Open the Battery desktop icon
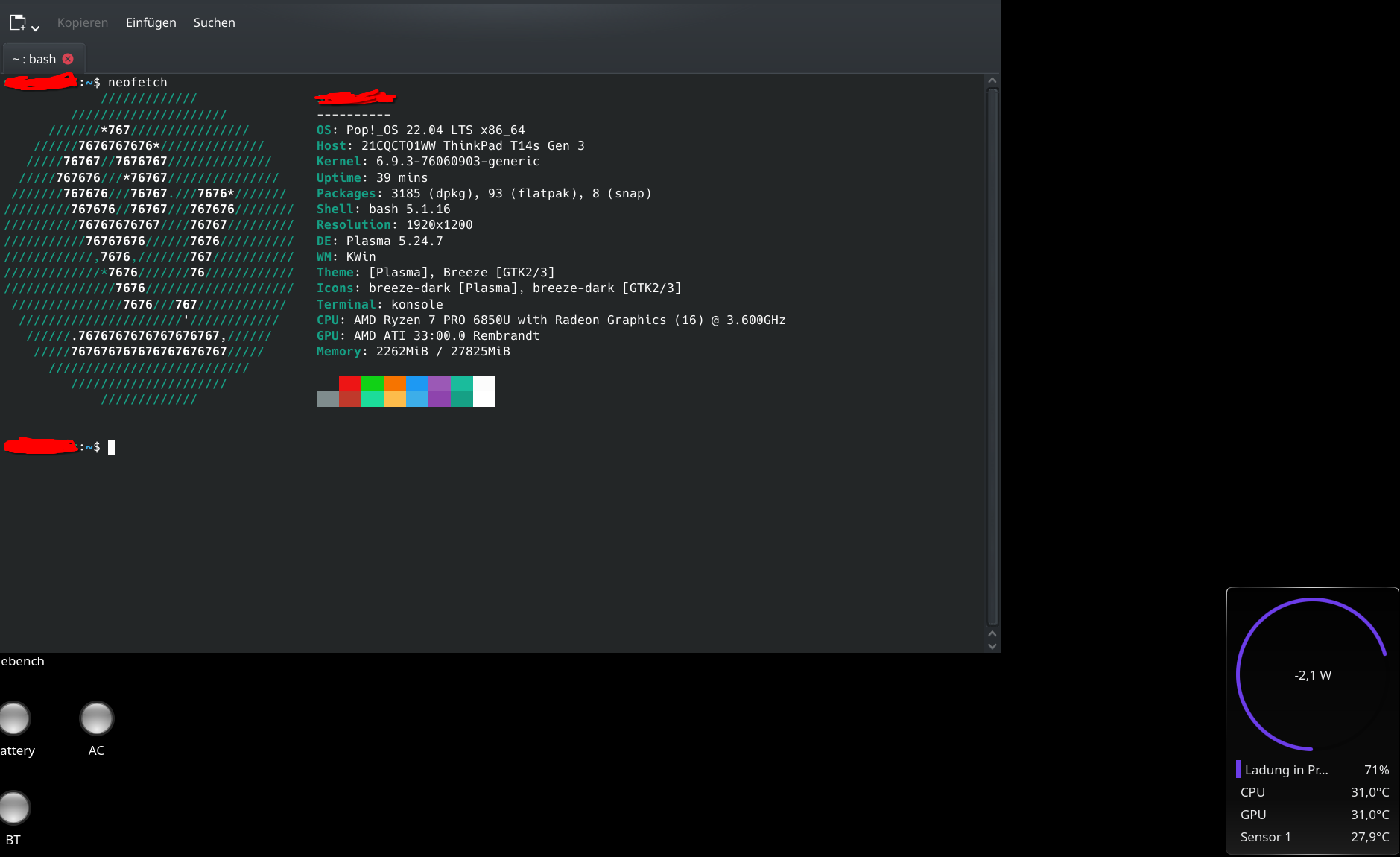The width and height of the screenshot is (1400, 857). pos(16,730)
